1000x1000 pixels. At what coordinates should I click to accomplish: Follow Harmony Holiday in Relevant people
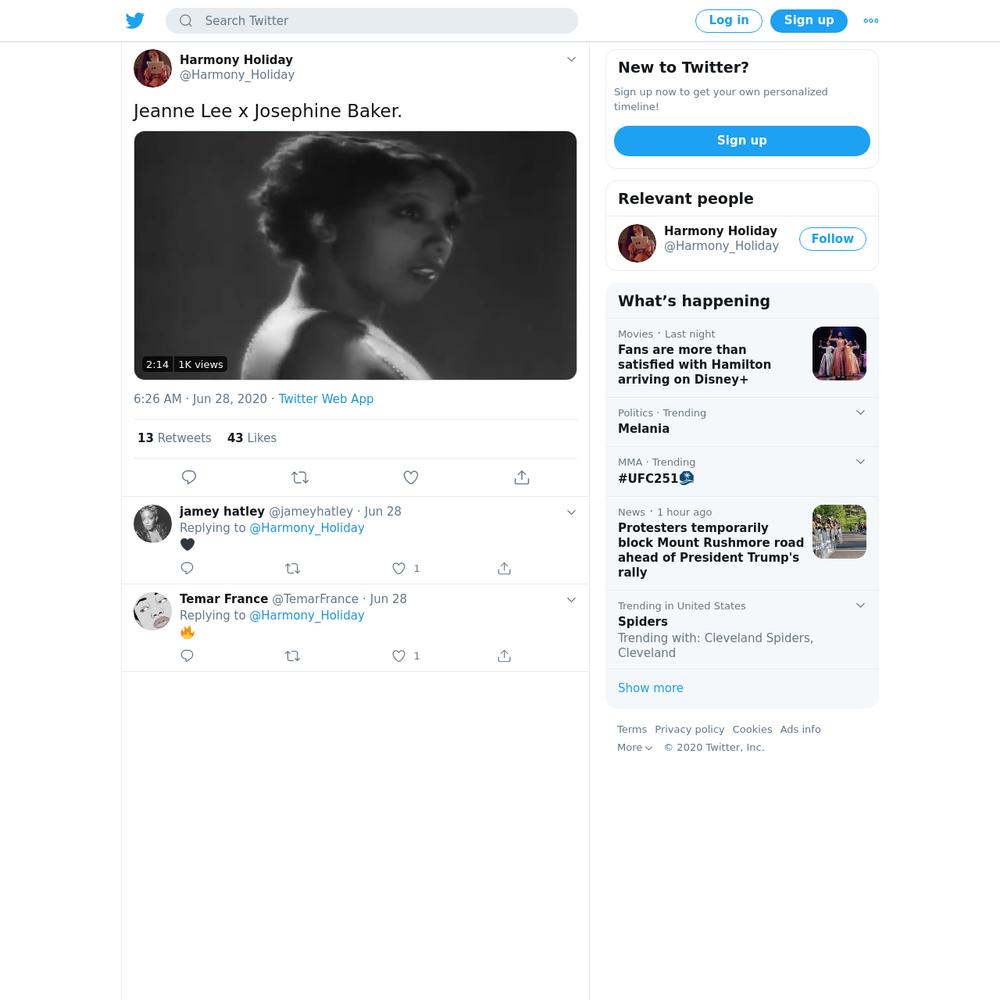tap(832, 239)
